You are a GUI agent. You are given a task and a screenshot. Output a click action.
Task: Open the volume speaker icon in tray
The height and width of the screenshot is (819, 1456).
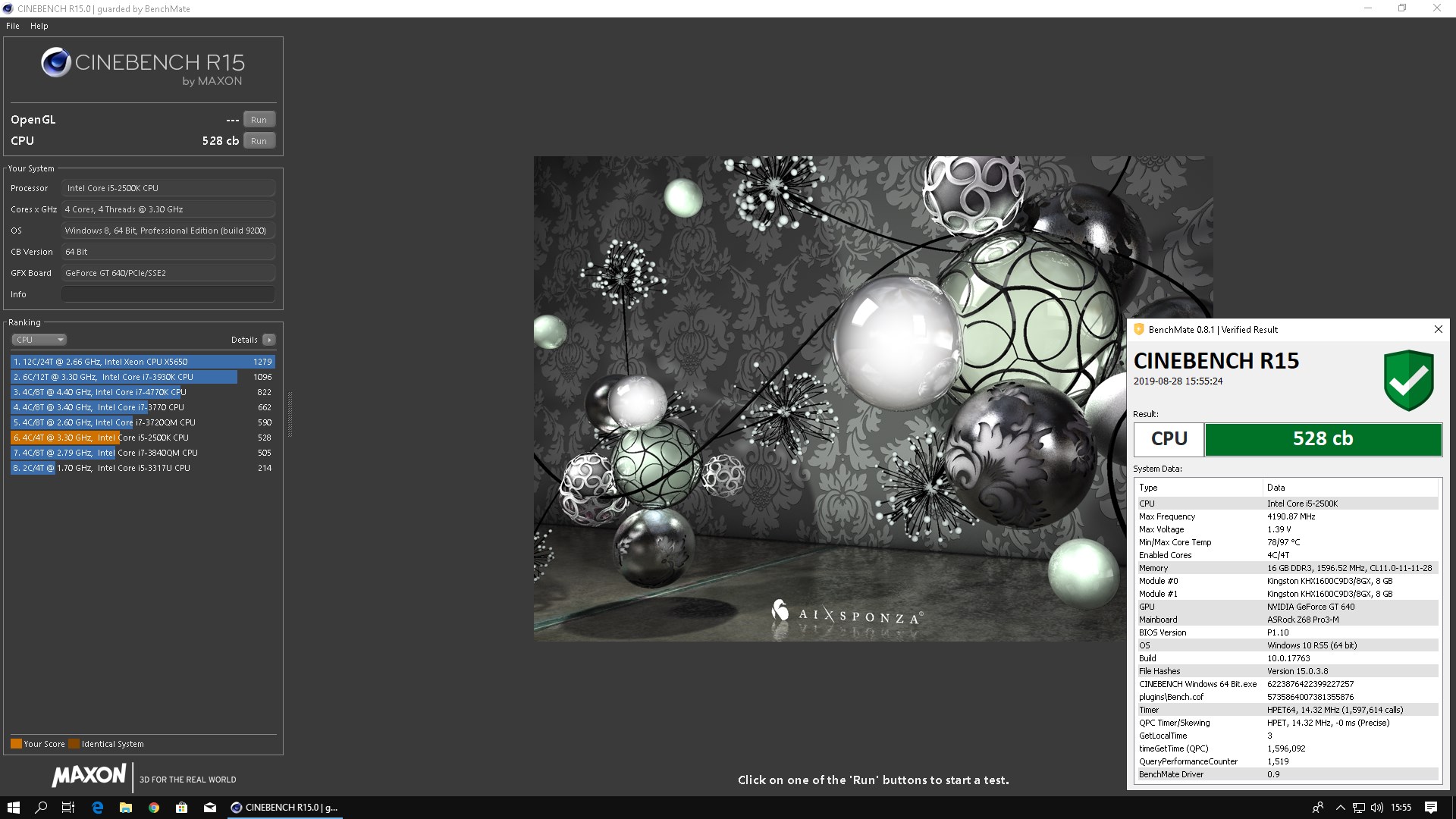[1377, 808]
